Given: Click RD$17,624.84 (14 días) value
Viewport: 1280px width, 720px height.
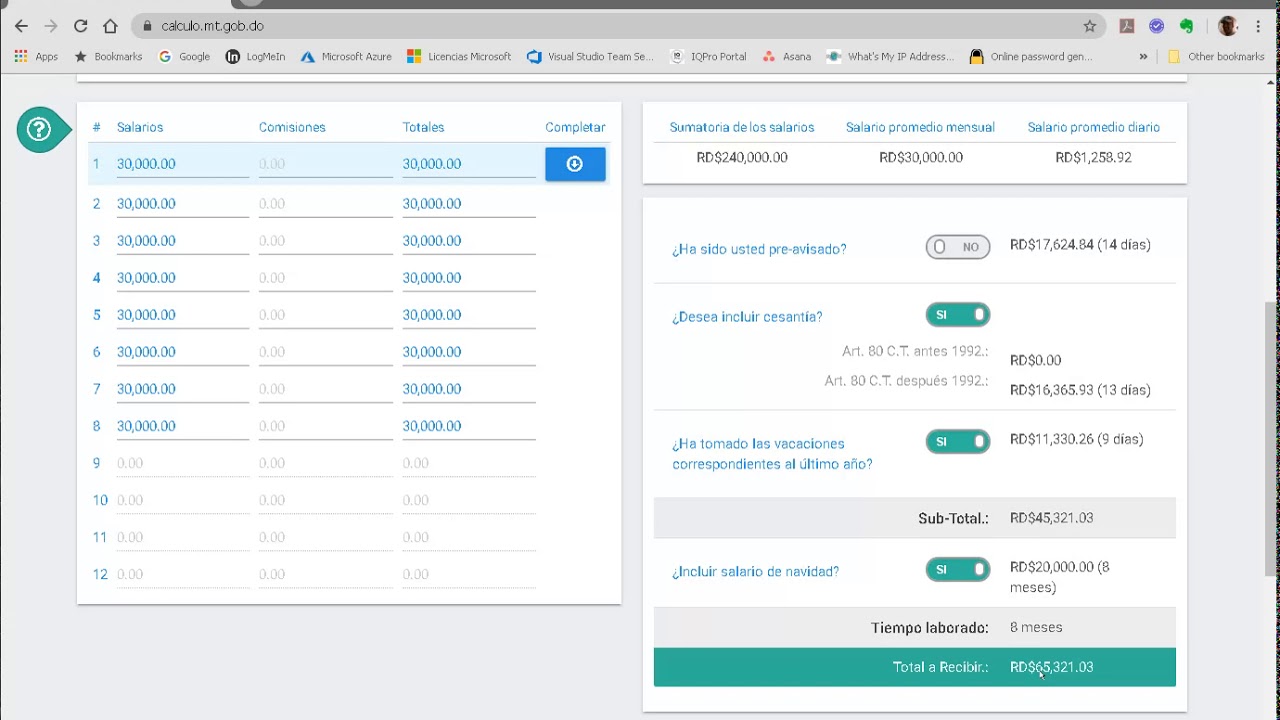Looking at the screenshot, I should point(1080,245).
